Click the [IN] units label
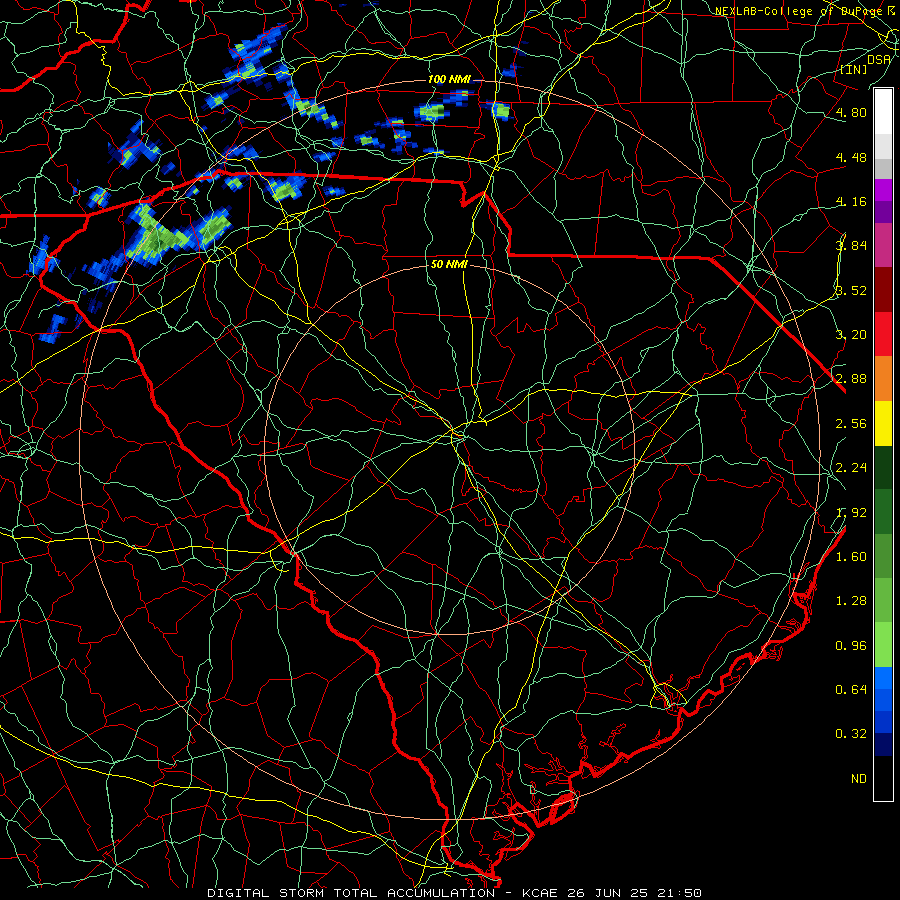The height and width of the screenshot is (900, 900). pos(854,69)
